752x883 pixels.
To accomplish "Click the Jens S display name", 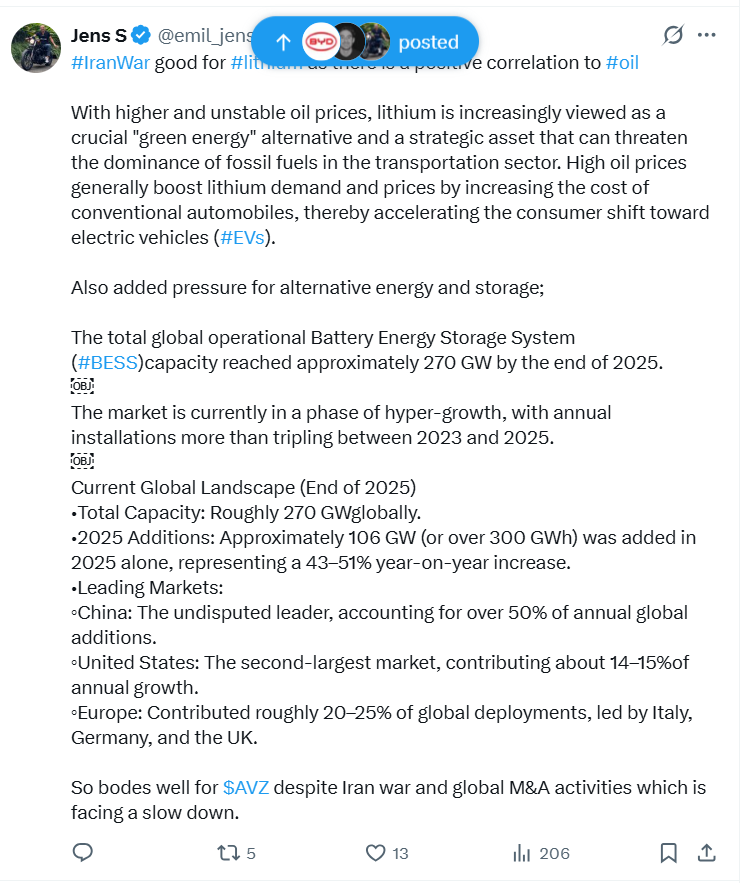I will [x=98, y=36].
